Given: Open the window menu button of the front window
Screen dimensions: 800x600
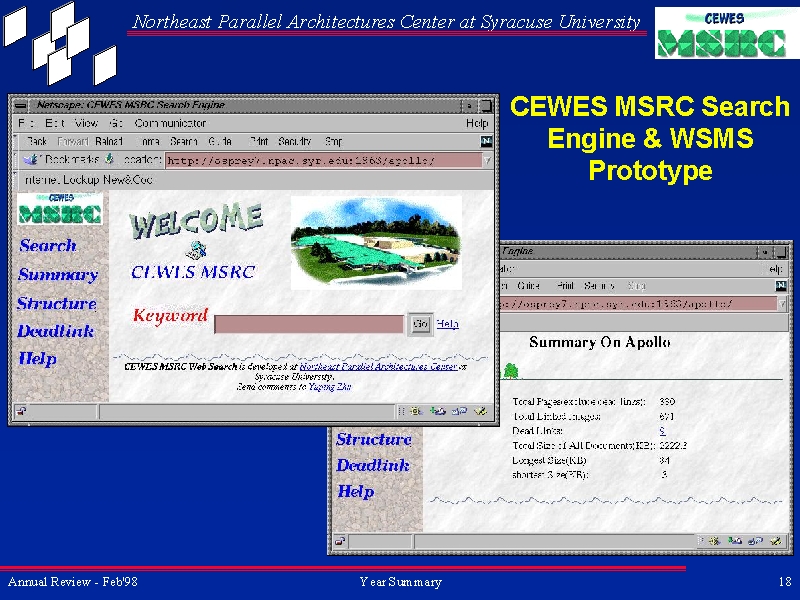Looking at the screenshot, I should pos(20,106).
